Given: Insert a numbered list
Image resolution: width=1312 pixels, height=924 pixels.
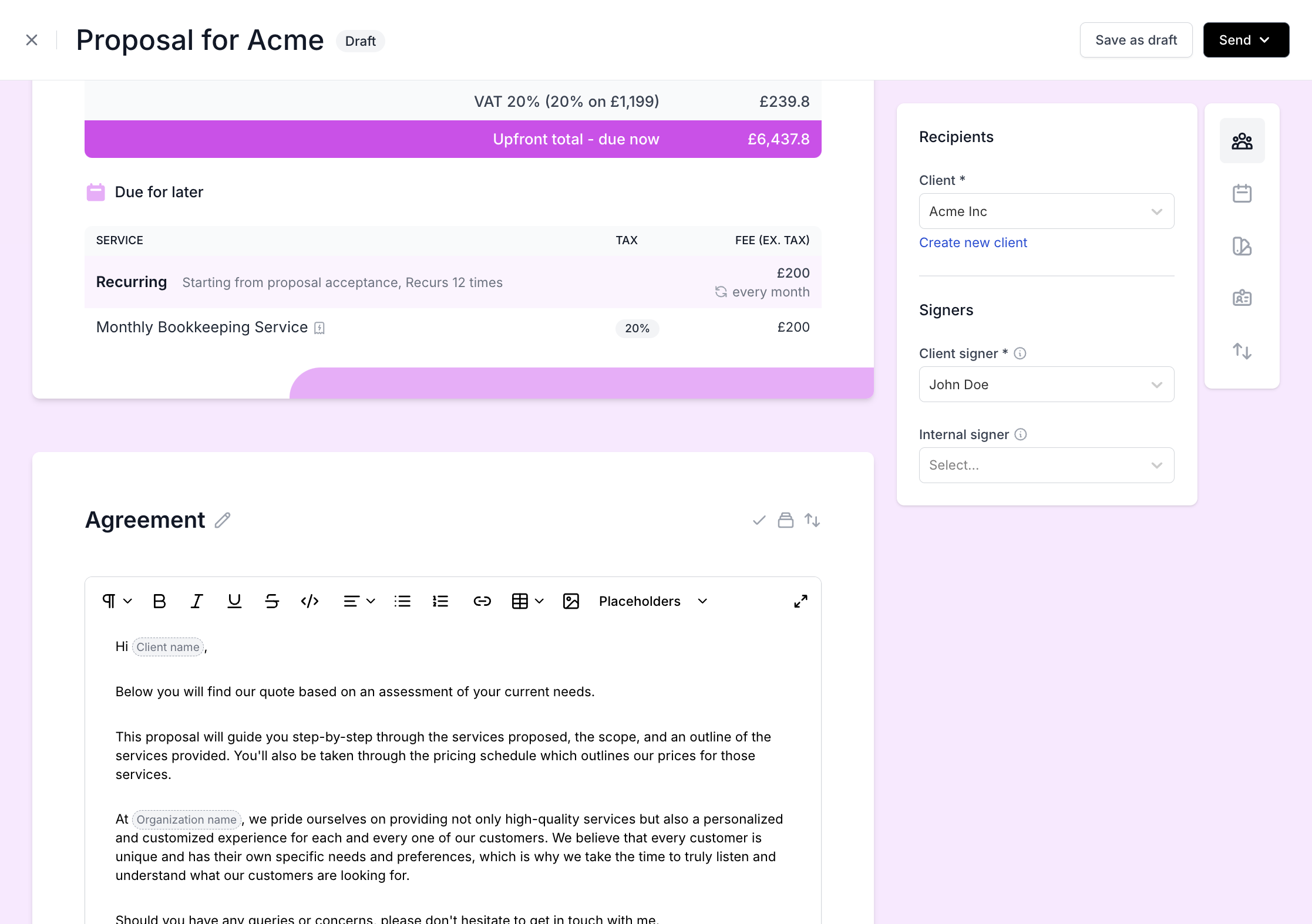Looking at the screenshot, I should [x=440, y=601].
